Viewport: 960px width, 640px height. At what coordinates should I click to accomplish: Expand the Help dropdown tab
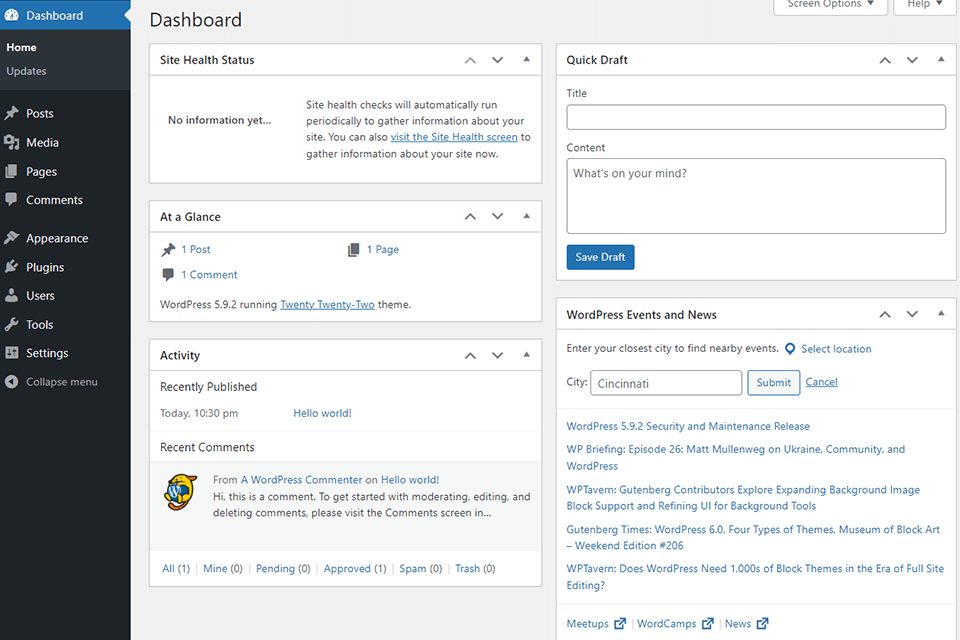coord(925,5)
